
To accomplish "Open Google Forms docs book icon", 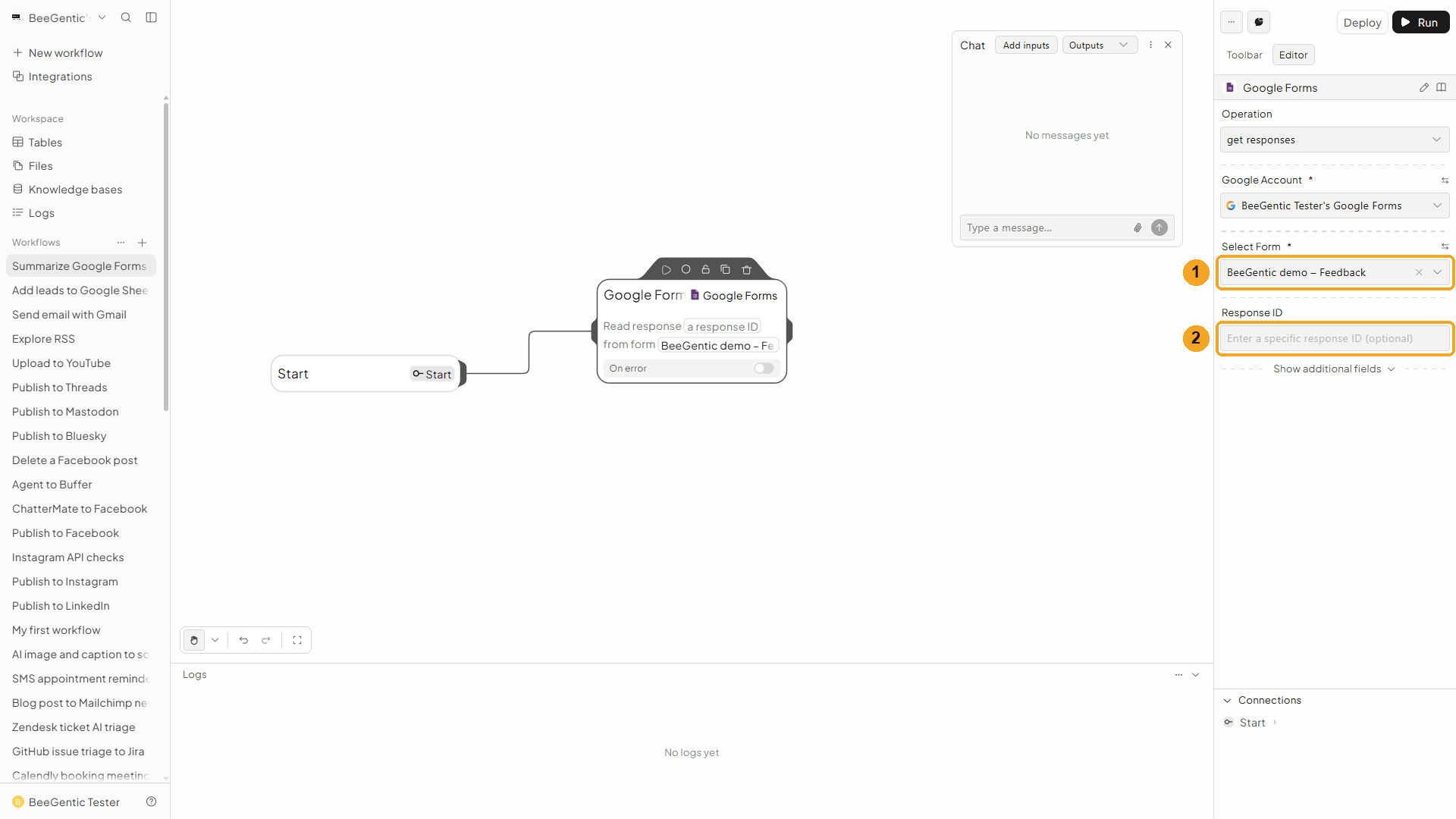I will (x=1442, y=87).
